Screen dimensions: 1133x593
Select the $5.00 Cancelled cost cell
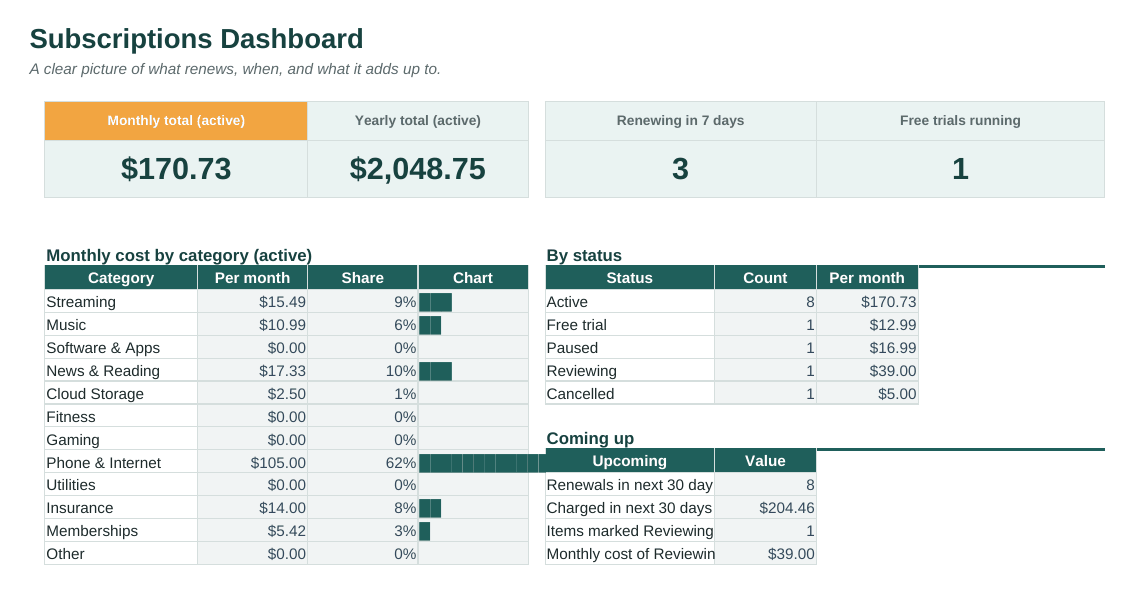867,394
